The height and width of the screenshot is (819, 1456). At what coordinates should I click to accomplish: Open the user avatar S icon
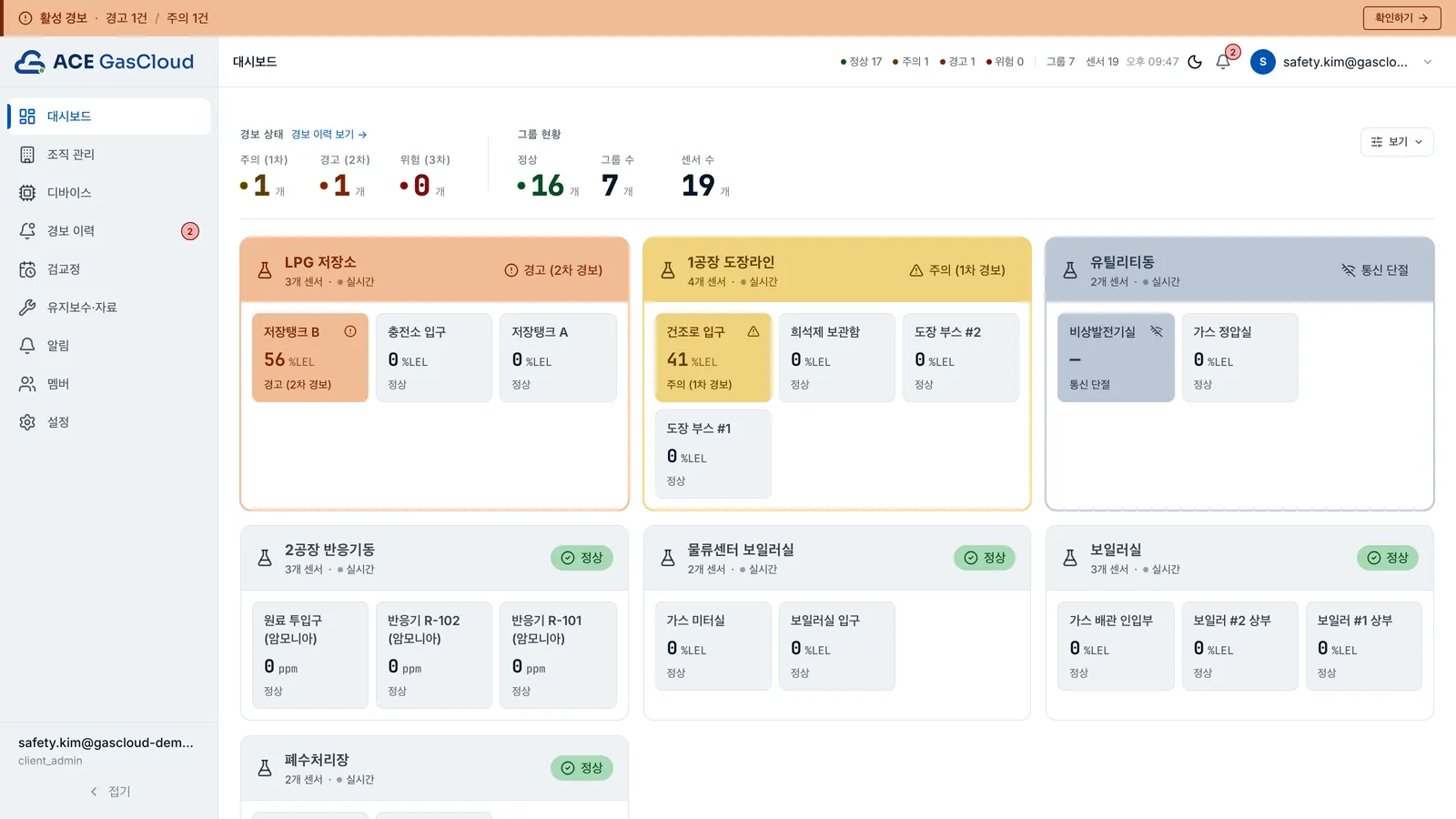click(x=1262, y=62)
